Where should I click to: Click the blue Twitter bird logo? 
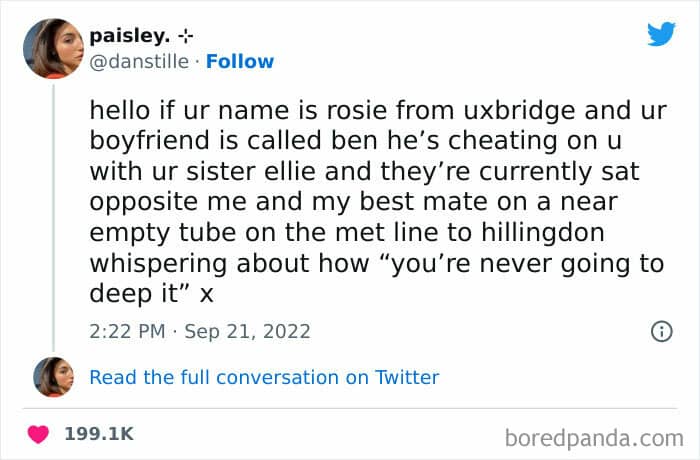[661, 33]
